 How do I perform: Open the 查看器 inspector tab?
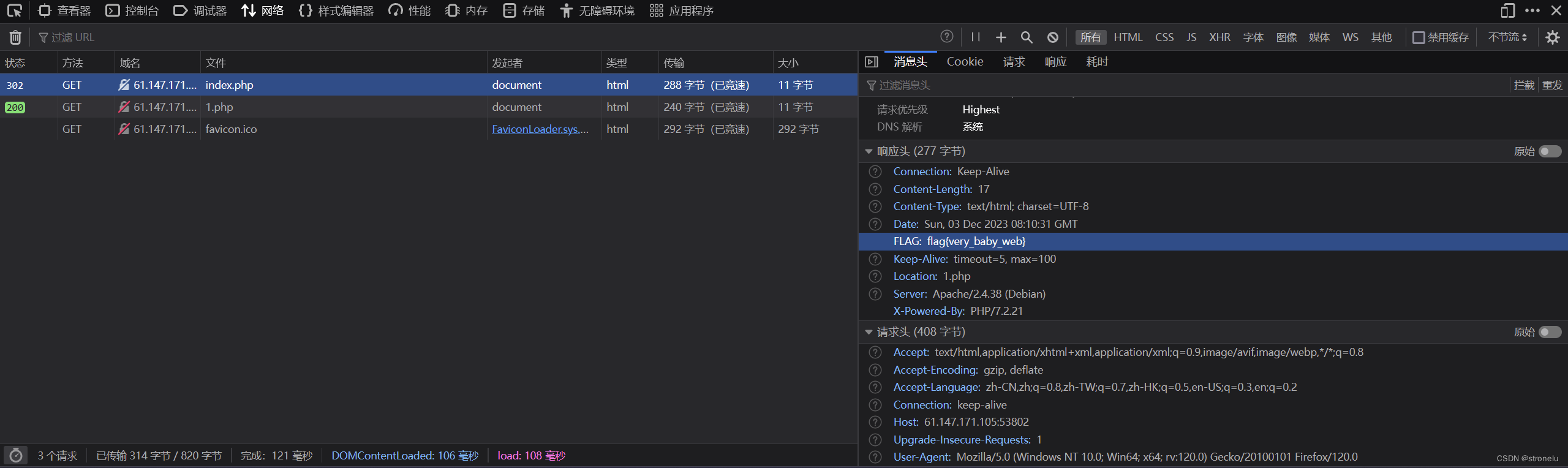pos(64,11)
